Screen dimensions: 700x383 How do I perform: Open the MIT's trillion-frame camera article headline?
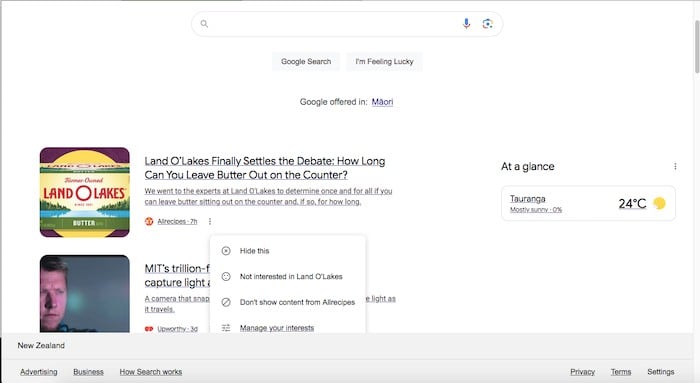177,275
